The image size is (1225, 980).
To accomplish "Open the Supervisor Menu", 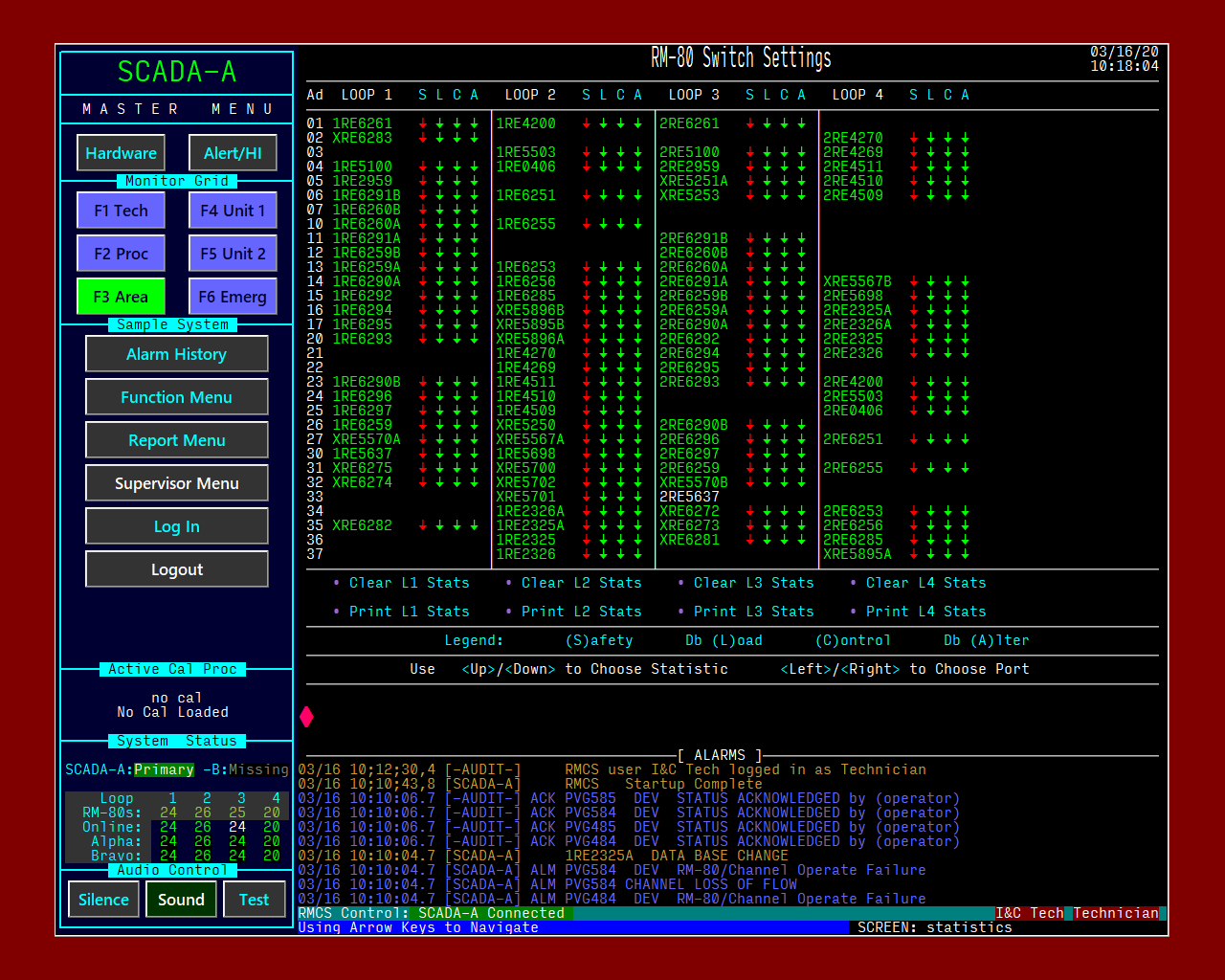I will 177,483.
